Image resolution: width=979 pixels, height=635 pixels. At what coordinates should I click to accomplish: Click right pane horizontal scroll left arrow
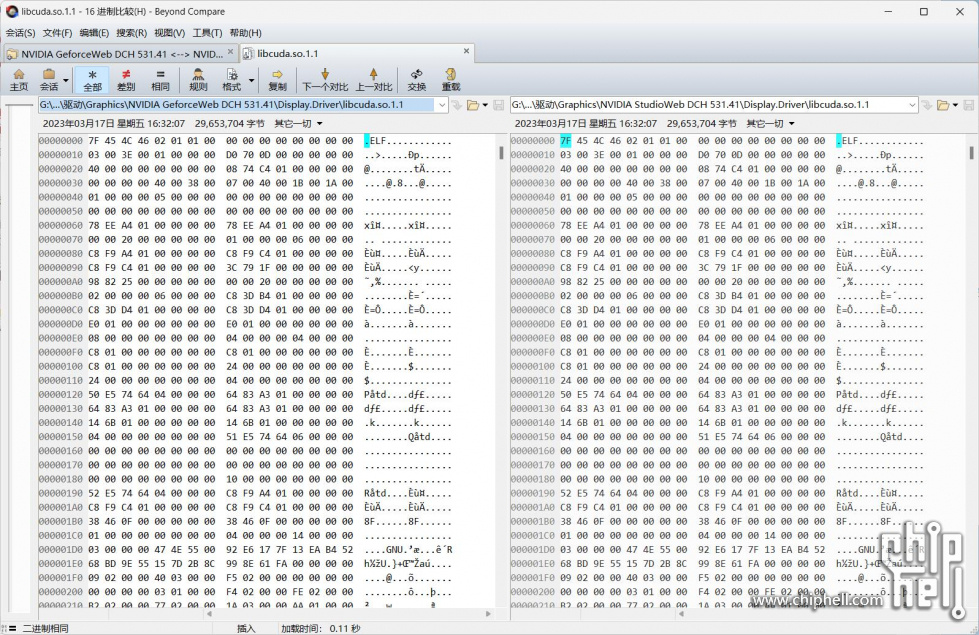(x=681, y=614)
